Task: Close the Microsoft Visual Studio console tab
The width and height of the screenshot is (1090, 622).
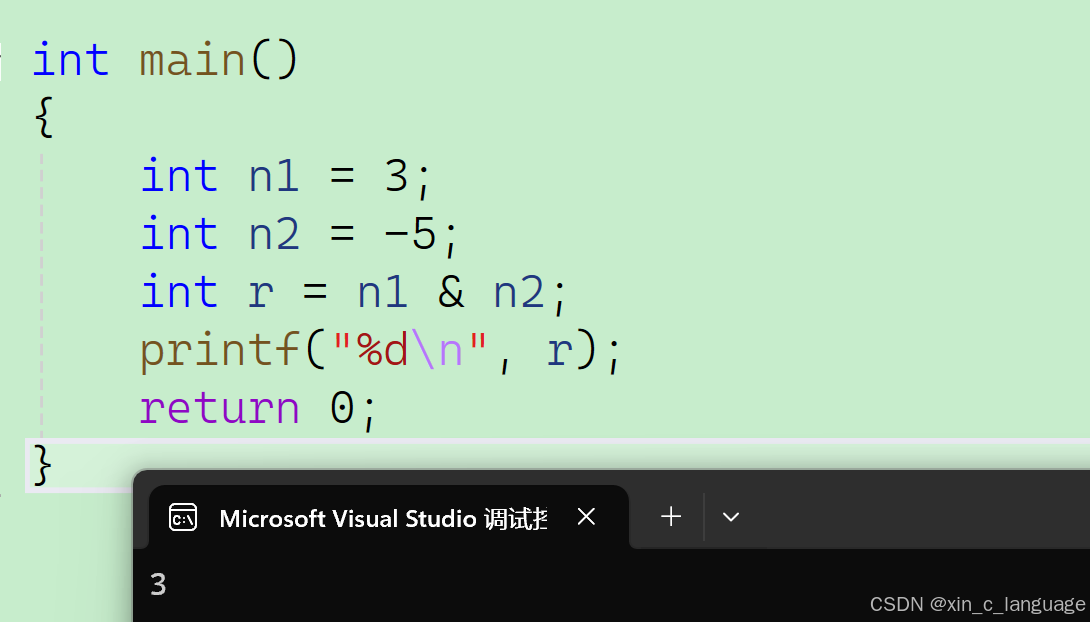Action: [586, 516]
